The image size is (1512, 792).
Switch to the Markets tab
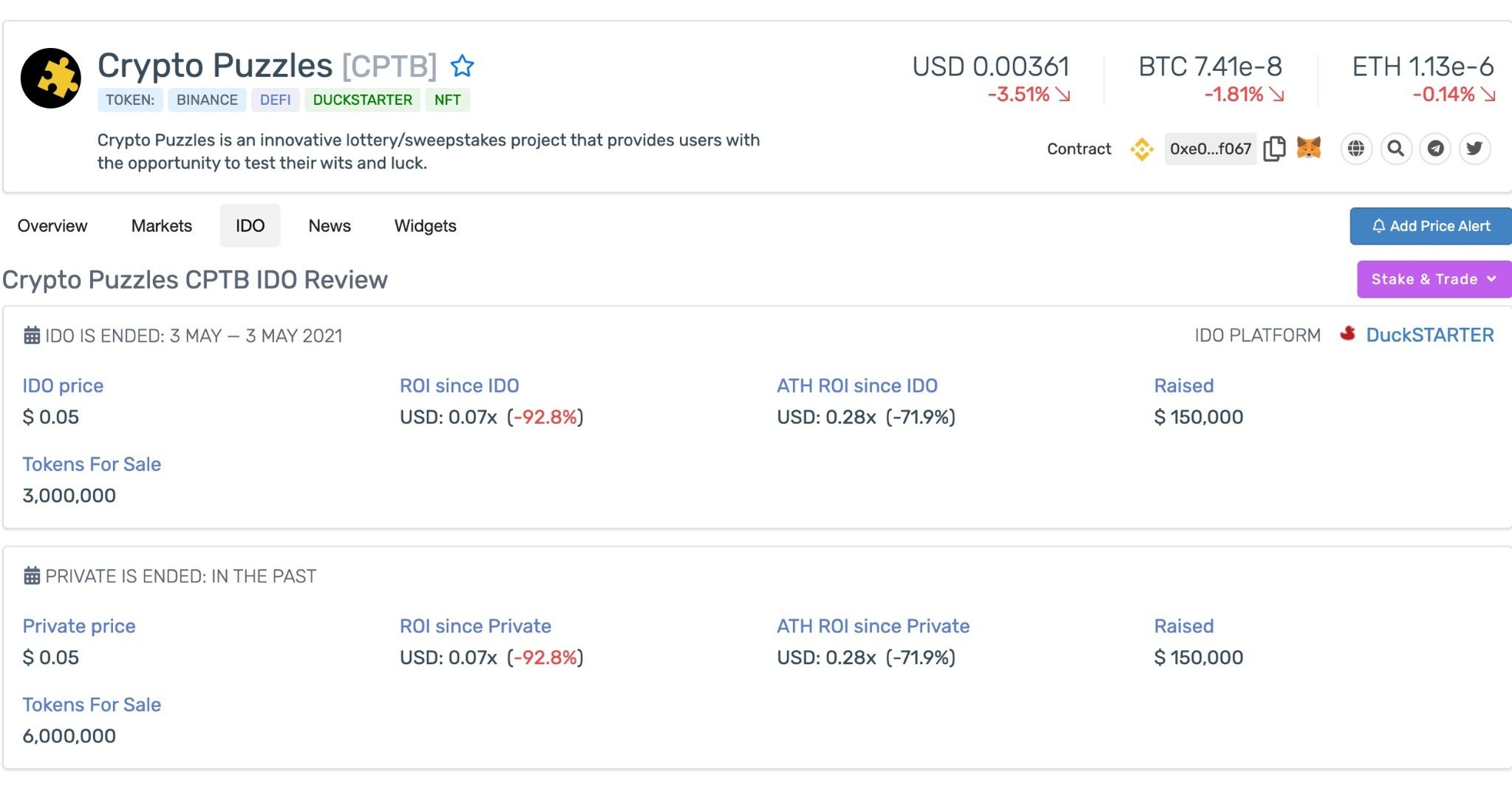161,226
